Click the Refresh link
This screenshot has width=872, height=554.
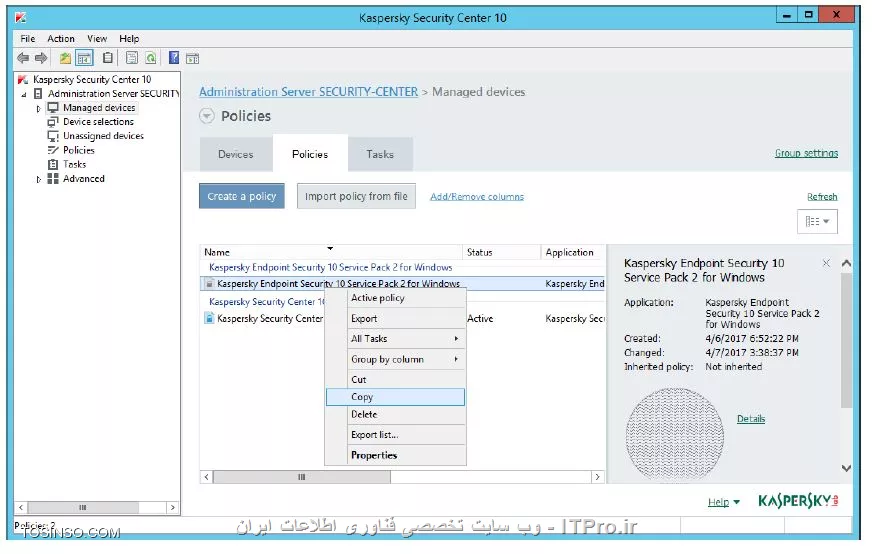pyautogui.click(x=822, y=196)
